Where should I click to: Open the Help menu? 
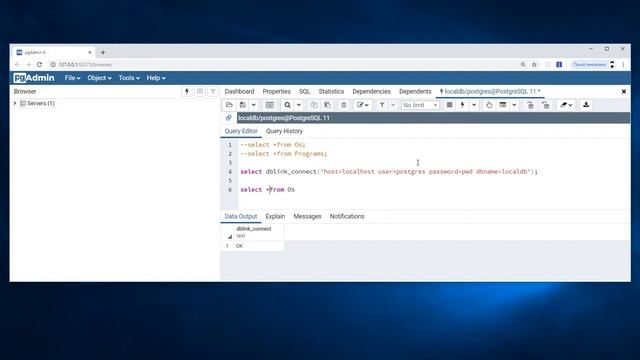coord(156,78)
